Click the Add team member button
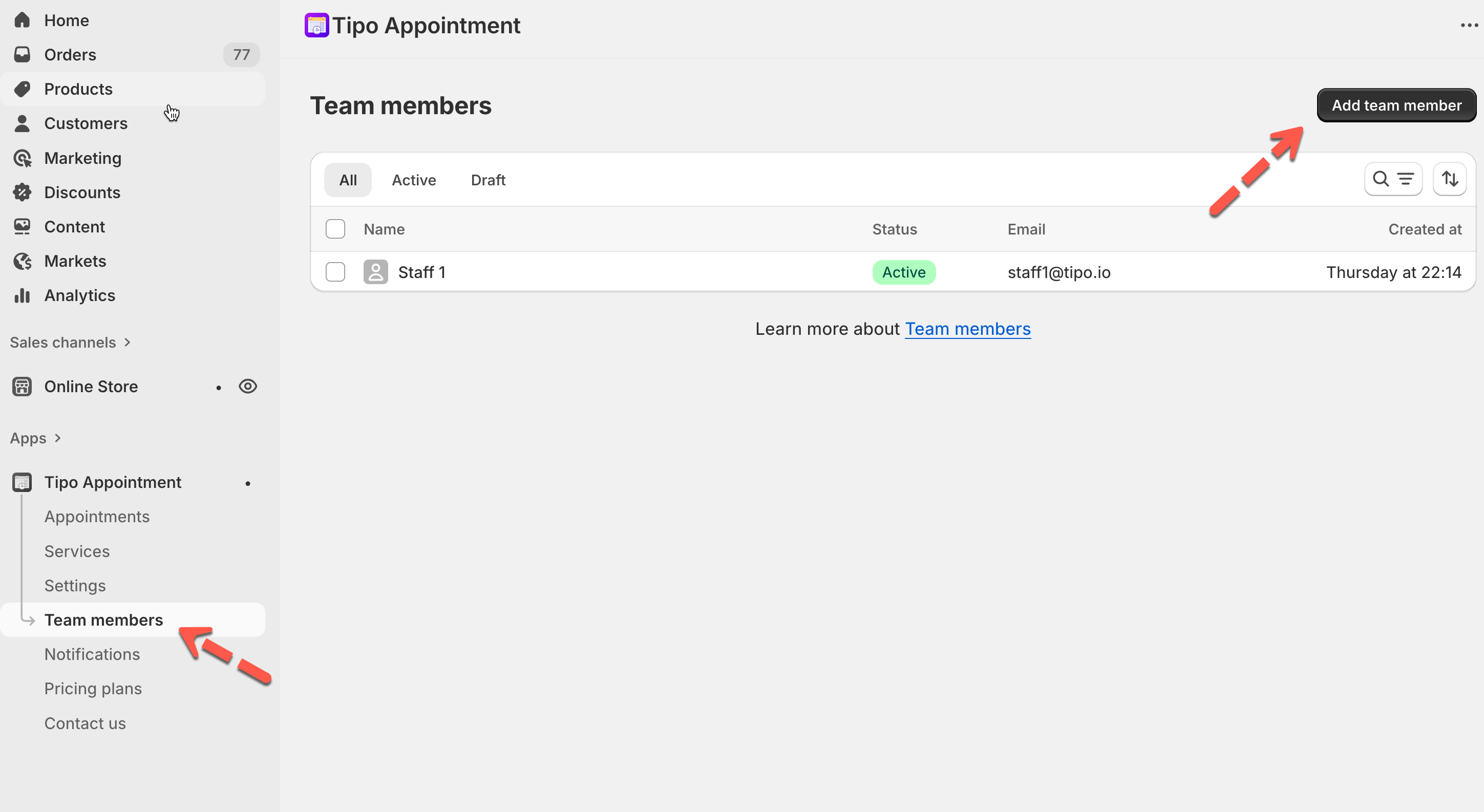 point(1396,105)
